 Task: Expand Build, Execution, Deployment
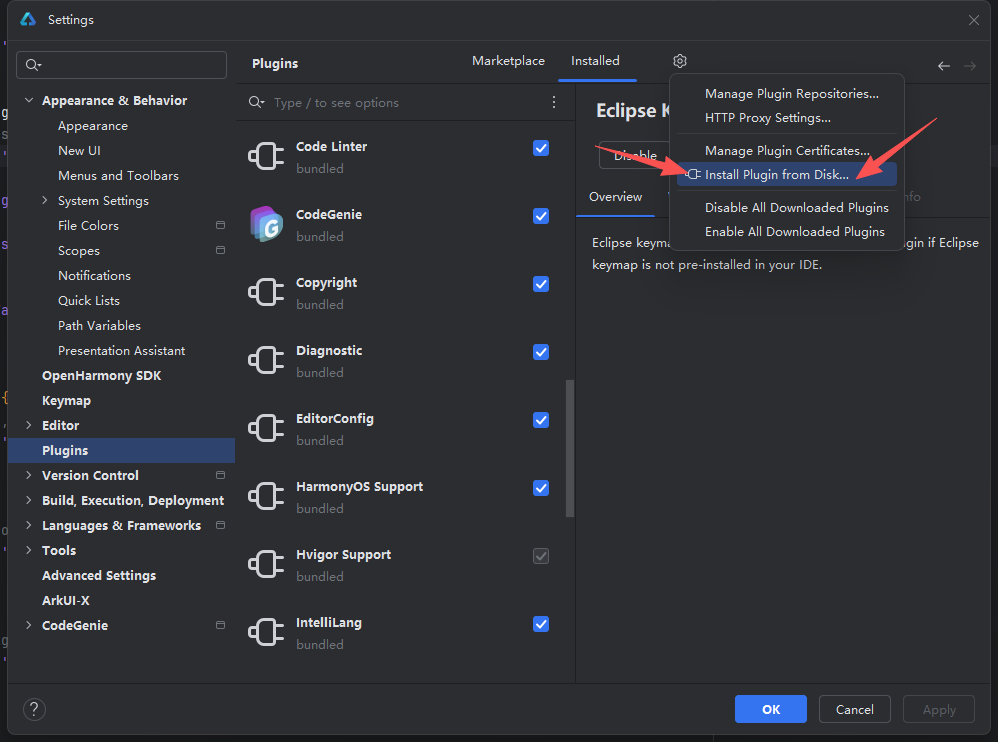click(29, 500)
